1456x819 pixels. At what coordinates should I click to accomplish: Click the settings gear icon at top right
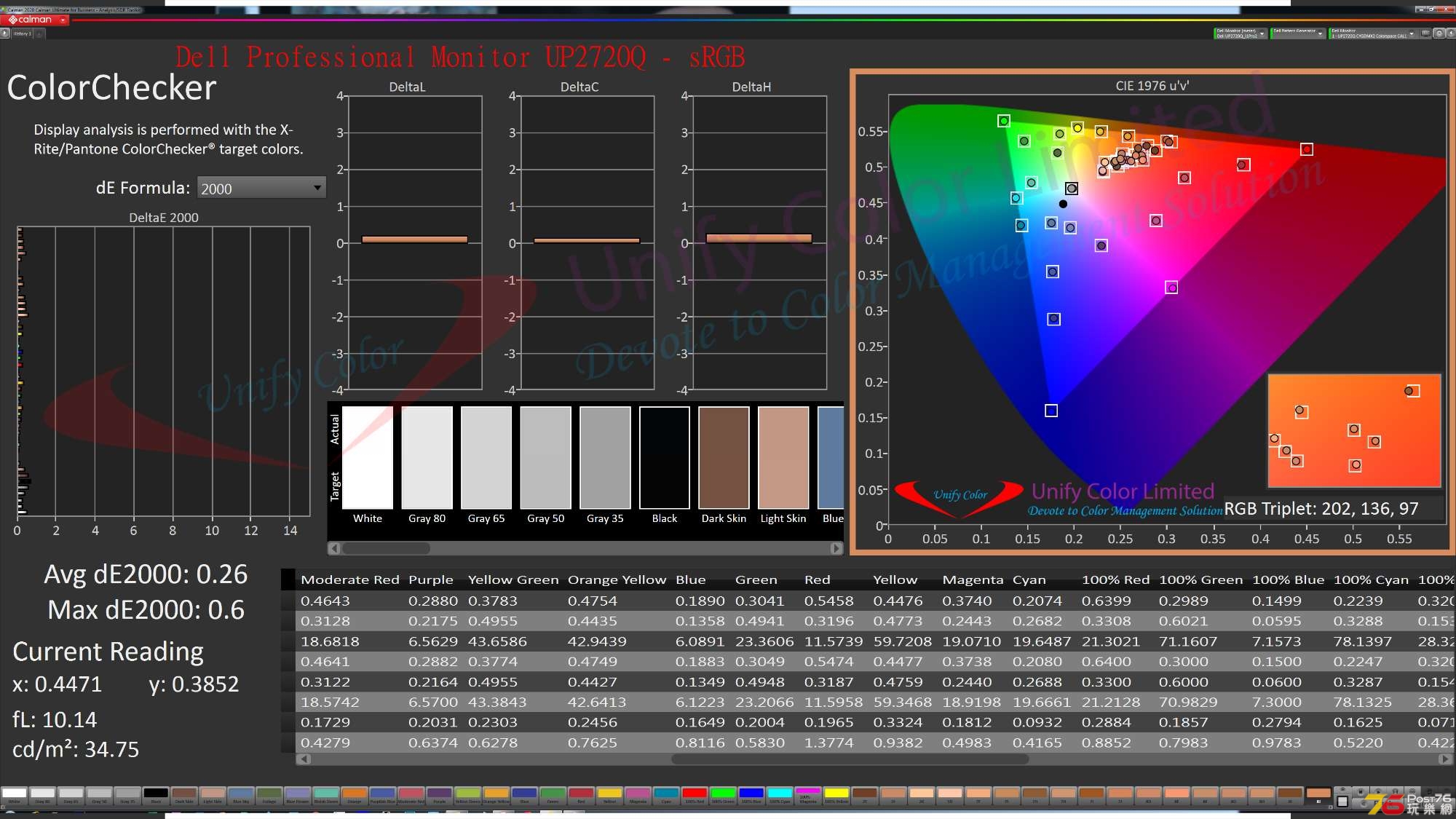coord(1439,33)
